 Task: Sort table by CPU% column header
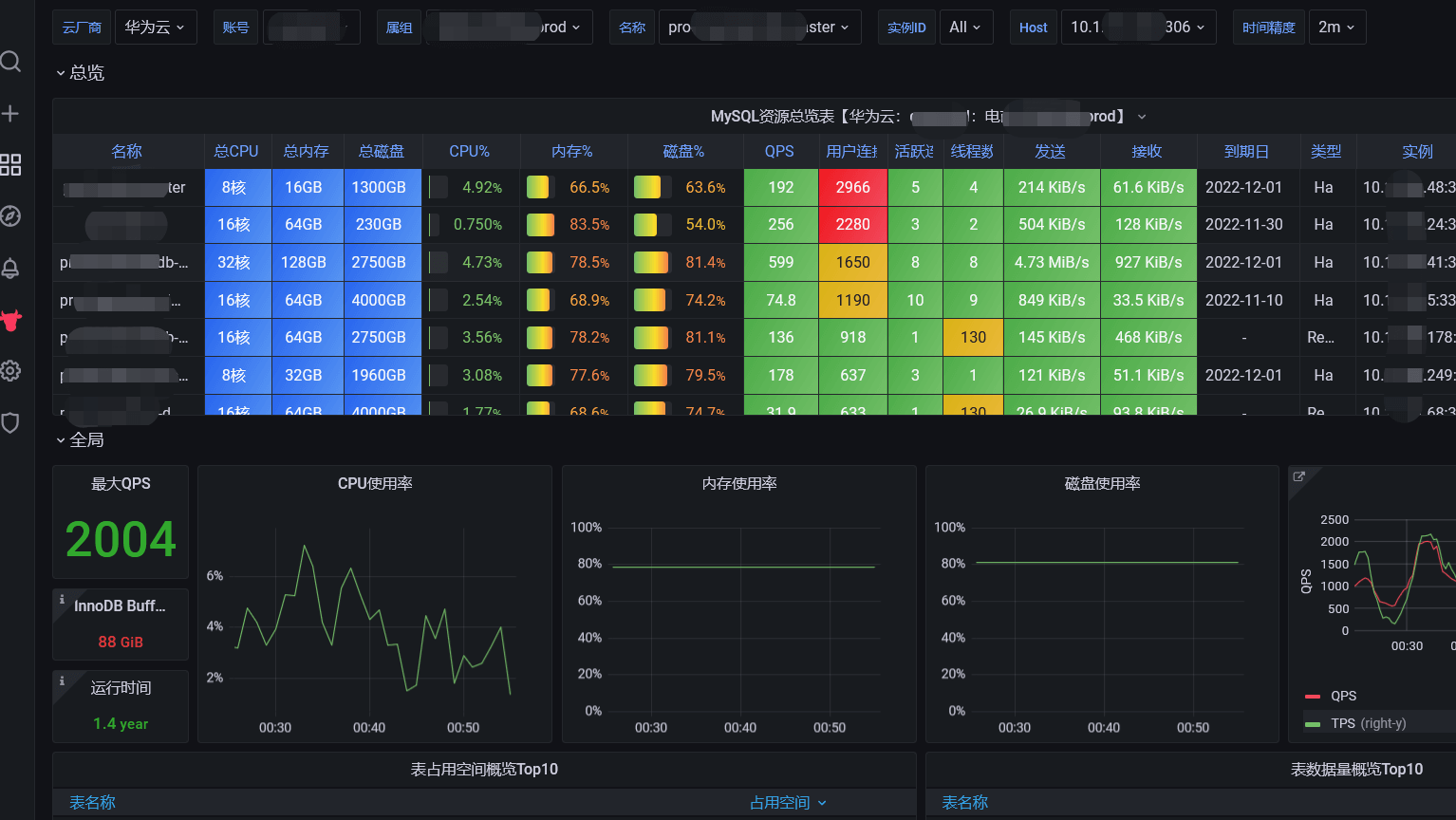(x=470, y=152)
